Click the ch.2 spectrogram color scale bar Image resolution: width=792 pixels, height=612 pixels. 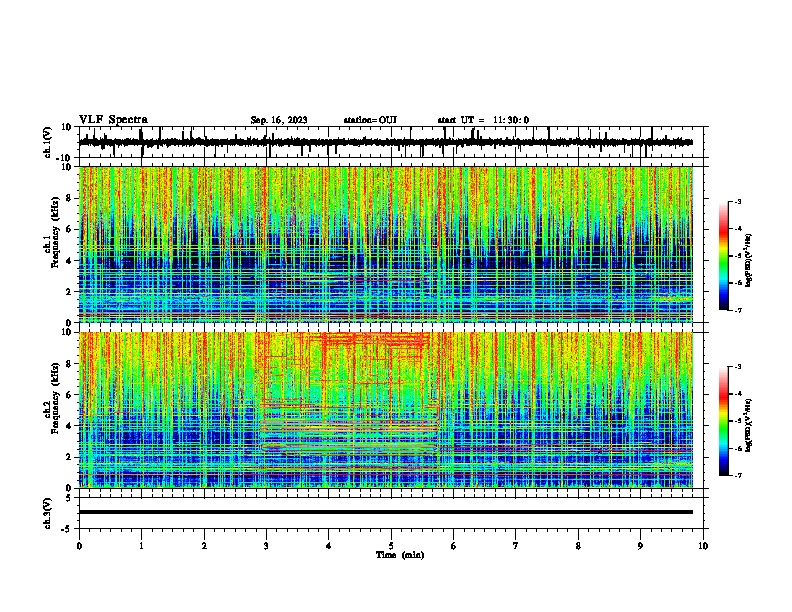click(x=724, y=421)
